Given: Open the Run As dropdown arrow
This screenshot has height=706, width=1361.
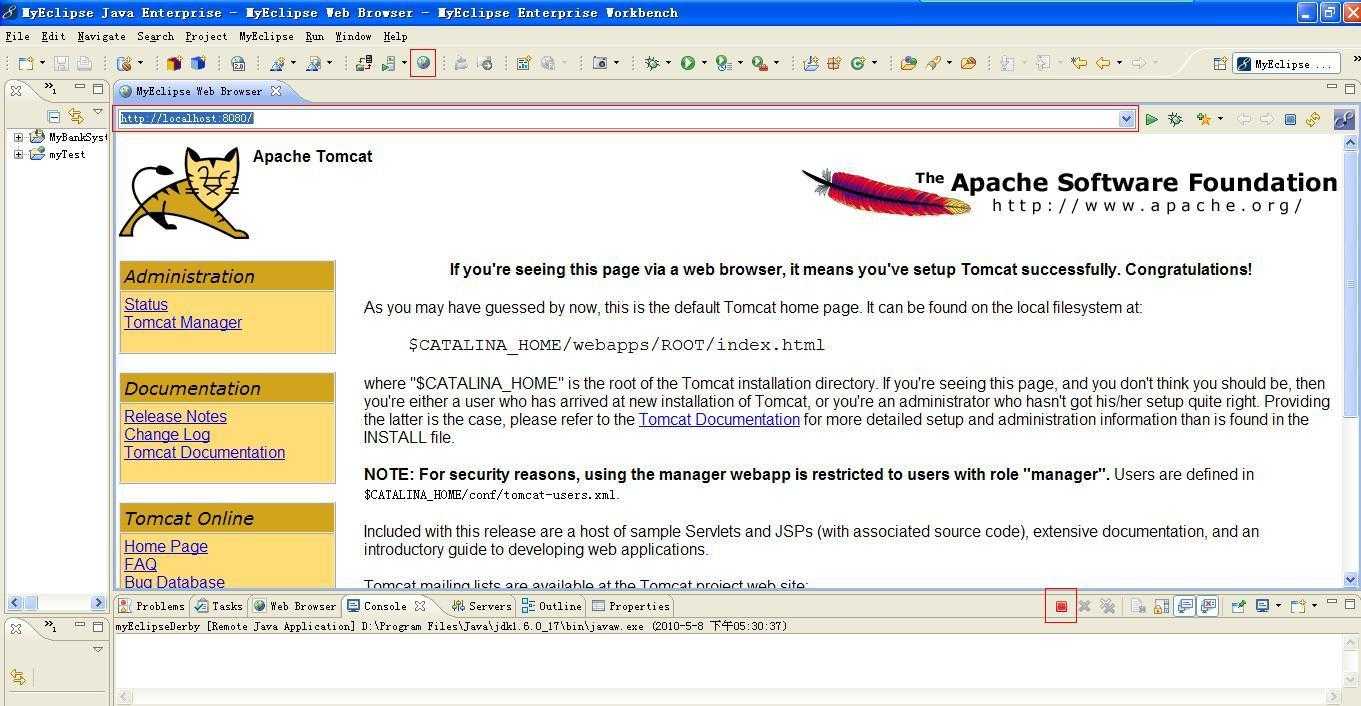Looking at the screenshot, I should [x=704, y=63].
